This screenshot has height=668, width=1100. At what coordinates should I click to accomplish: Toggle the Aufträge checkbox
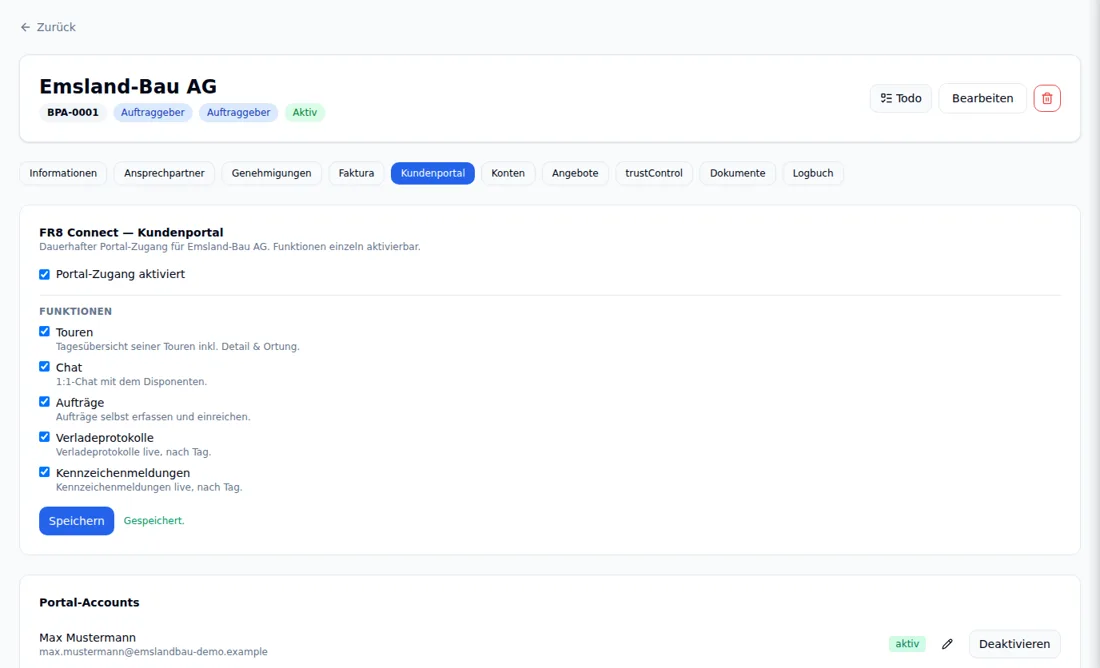[44, 401]
